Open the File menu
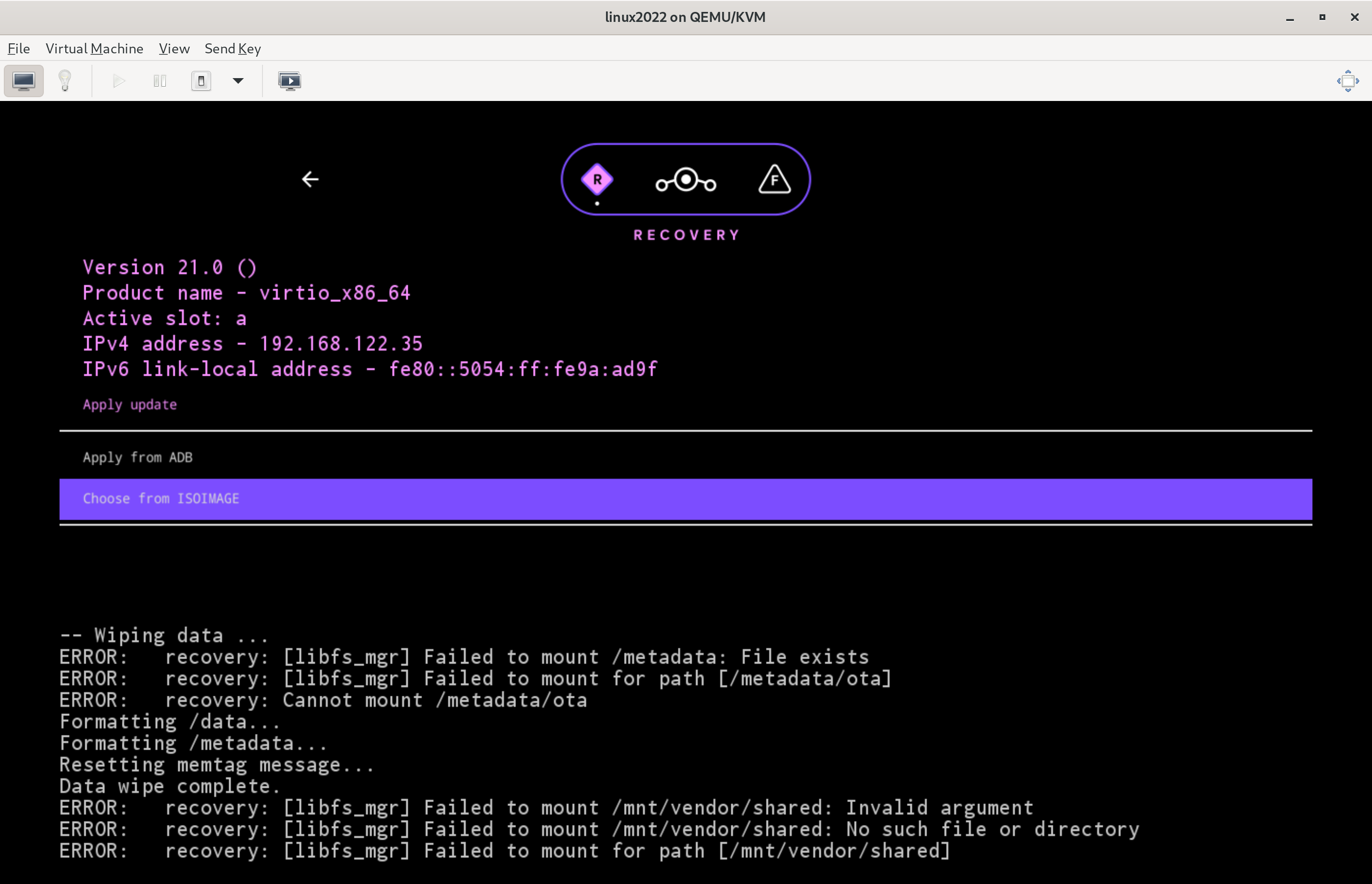This screenshot has height=884, width=1372. [x=19, y=49]
